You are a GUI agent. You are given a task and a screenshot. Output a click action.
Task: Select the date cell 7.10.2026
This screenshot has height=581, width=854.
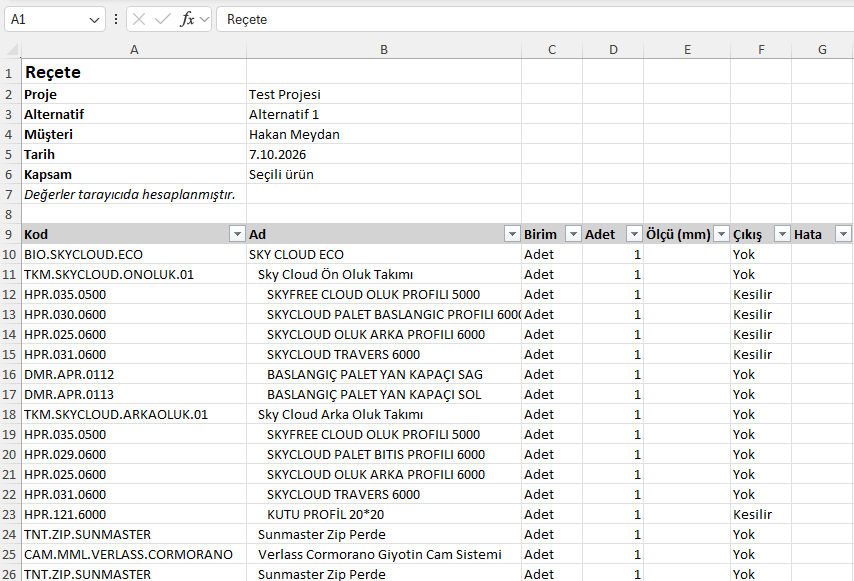(384, 155)
